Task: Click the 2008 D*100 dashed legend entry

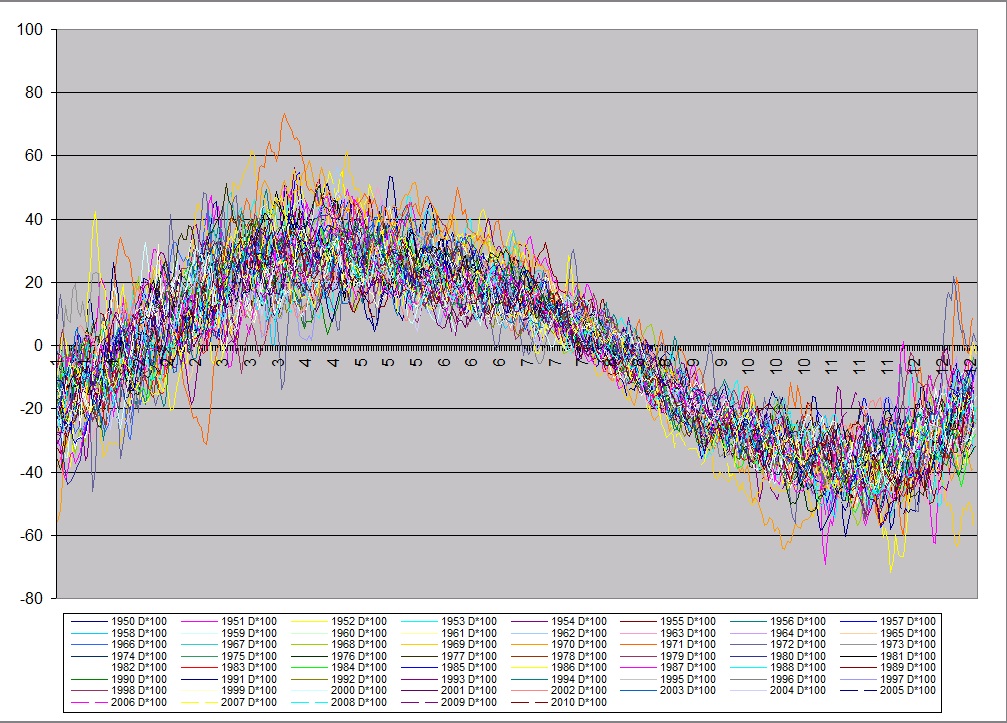Action: point(359,703)
